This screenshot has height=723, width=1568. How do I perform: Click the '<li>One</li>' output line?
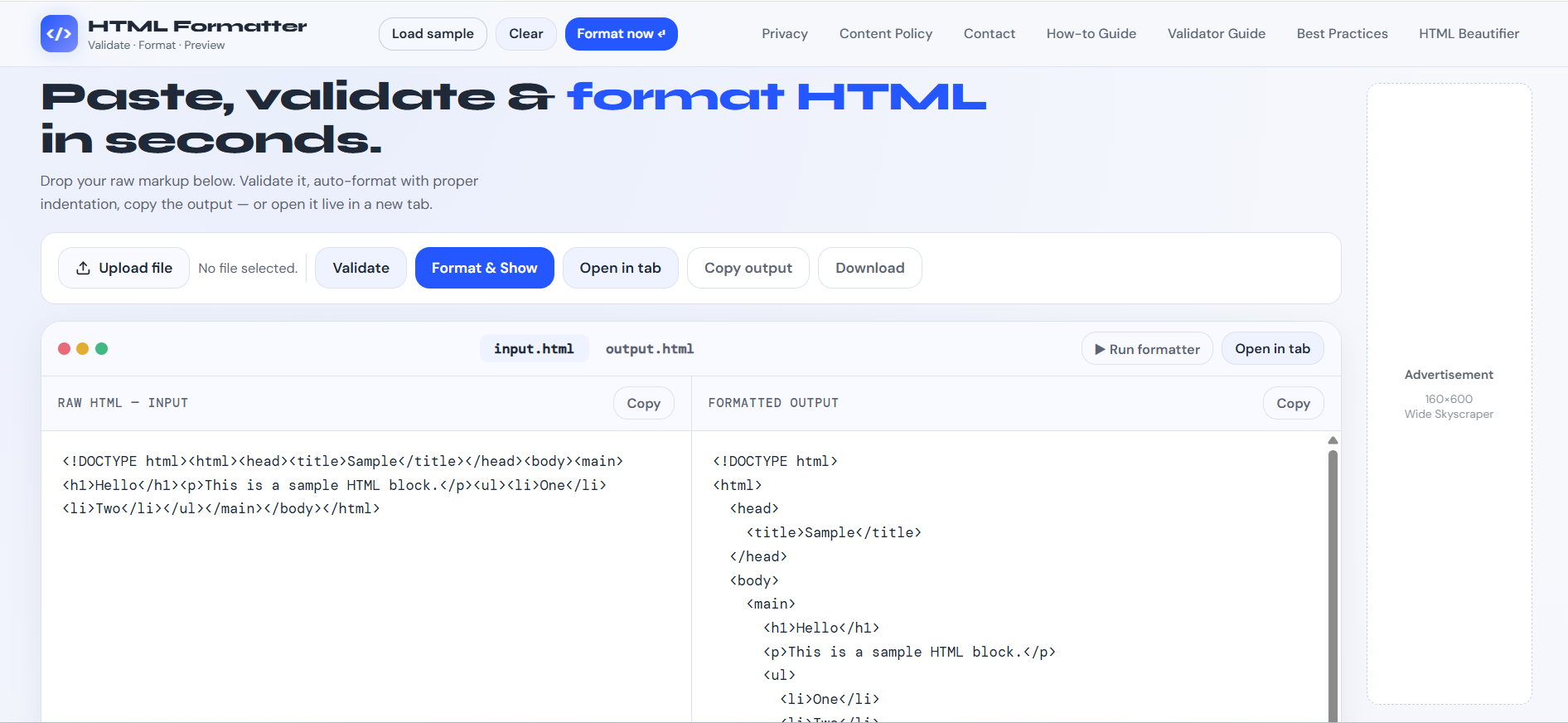point(830,699)
